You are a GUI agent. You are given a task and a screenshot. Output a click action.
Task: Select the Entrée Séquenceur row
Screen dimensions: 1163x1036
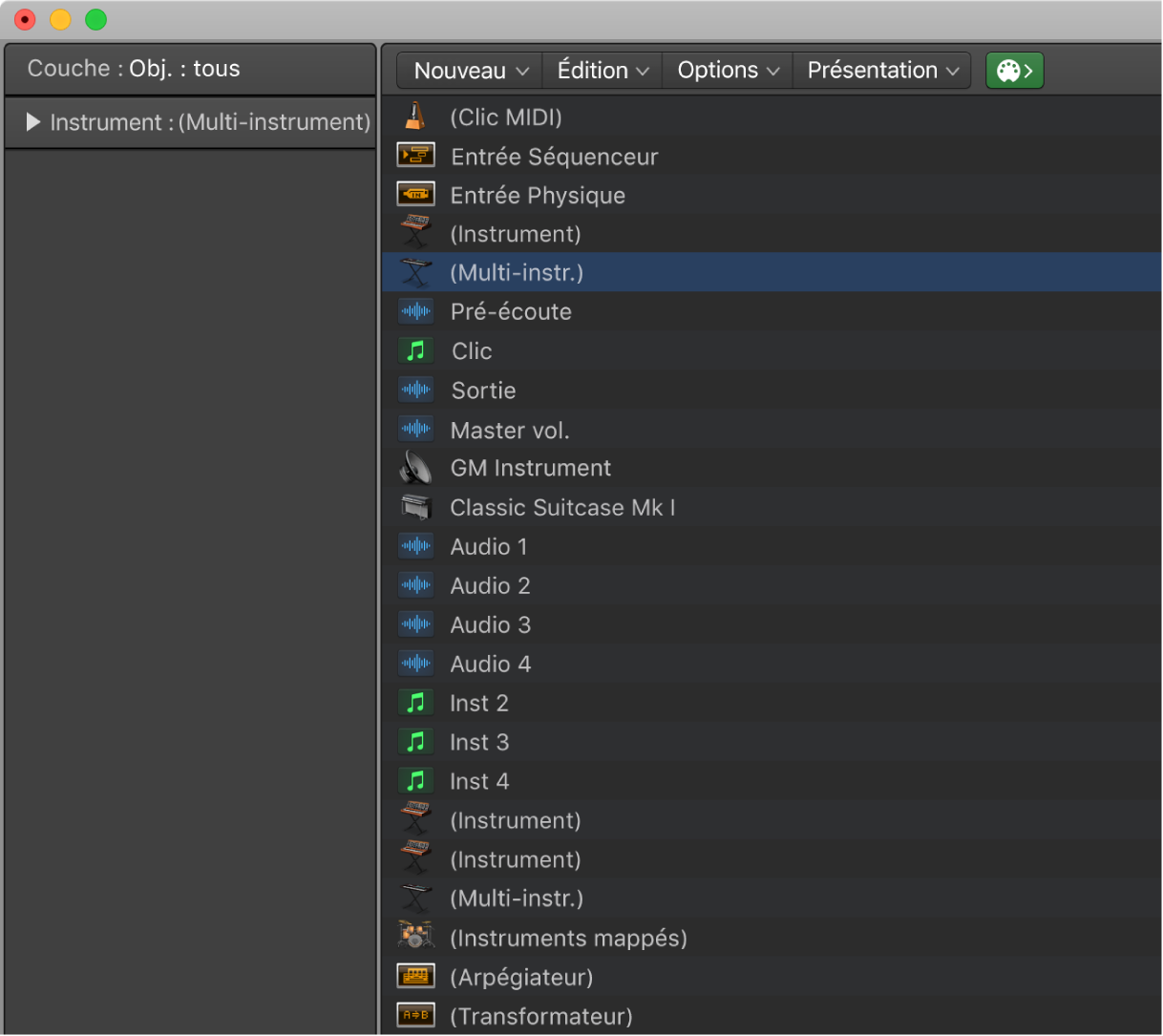tap(772, 157)
